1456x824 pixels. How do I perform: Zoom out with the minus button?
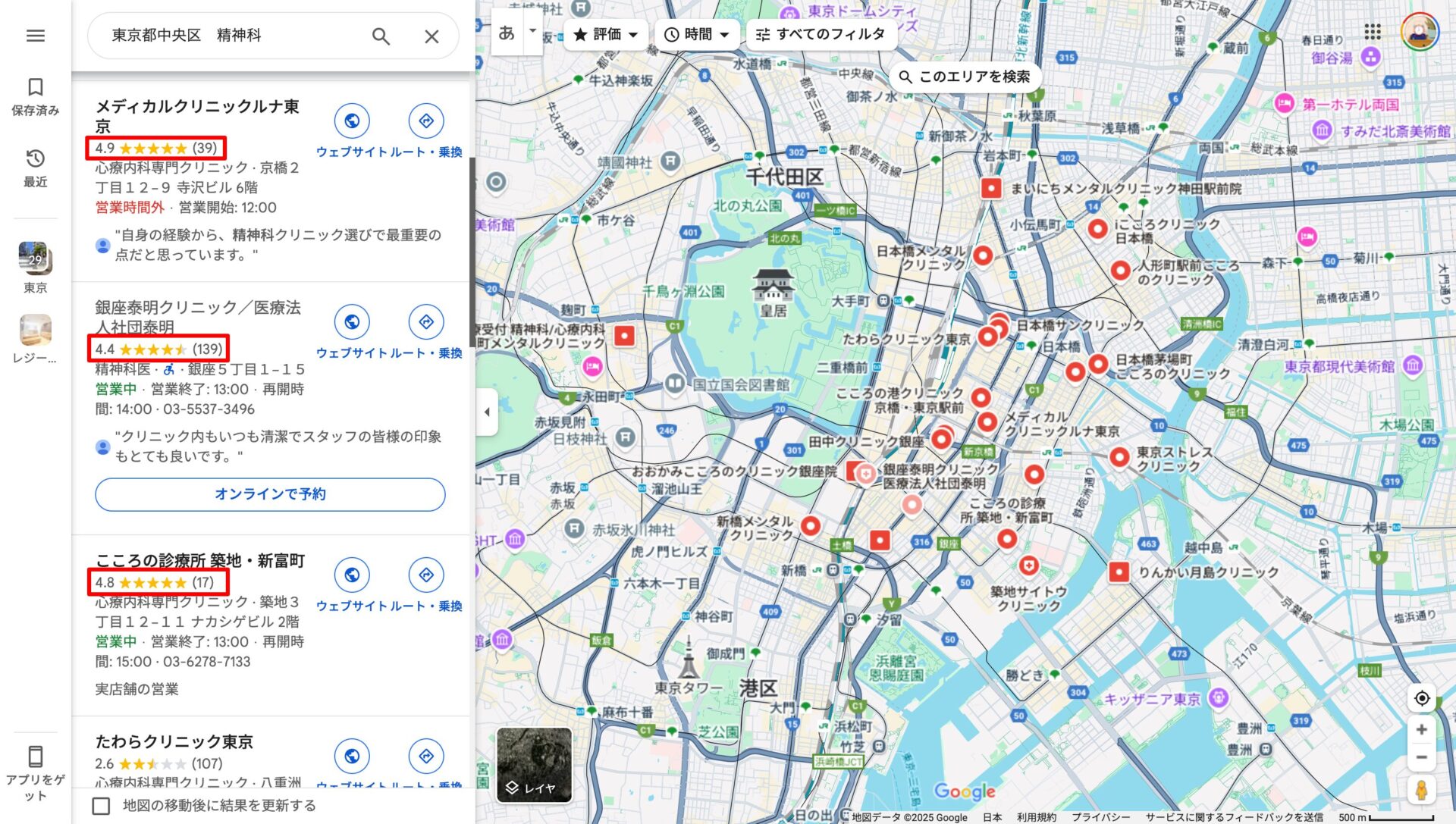(1422, 757)
